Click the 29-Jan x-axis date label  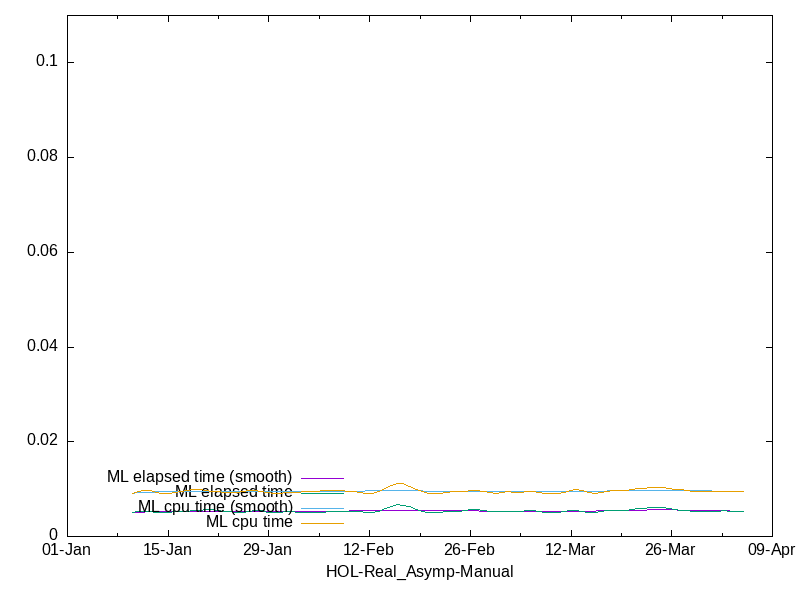coord(267,550)
